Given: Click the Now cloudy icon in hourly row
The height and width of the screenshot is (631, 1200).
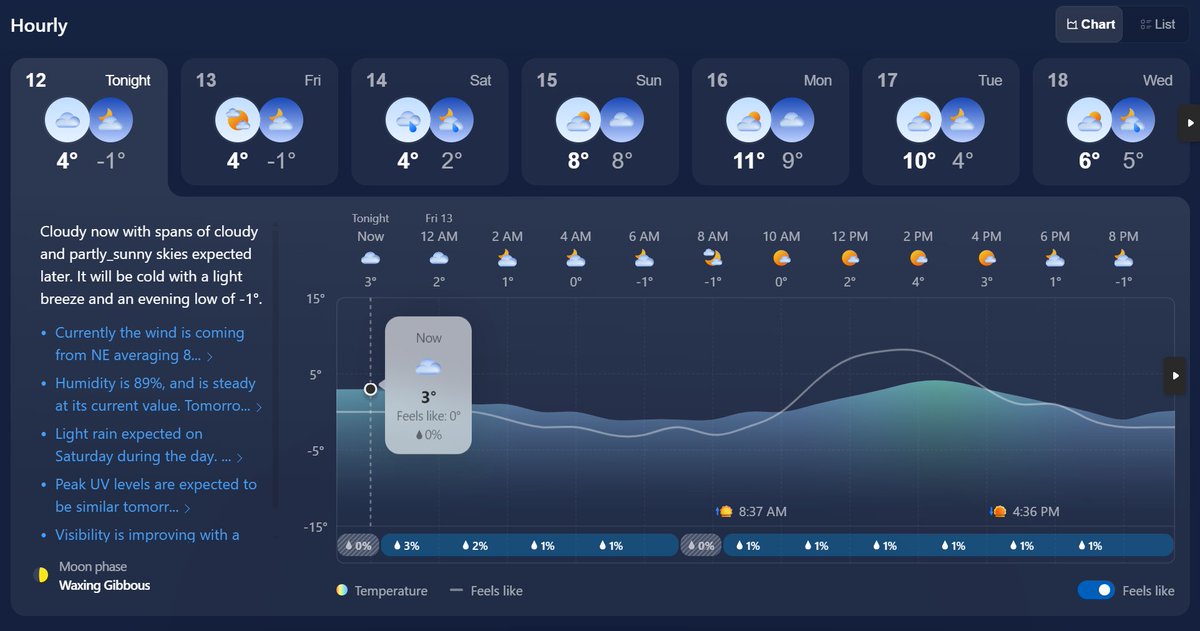Looking at the screenshot, I should tap(370, 258).
